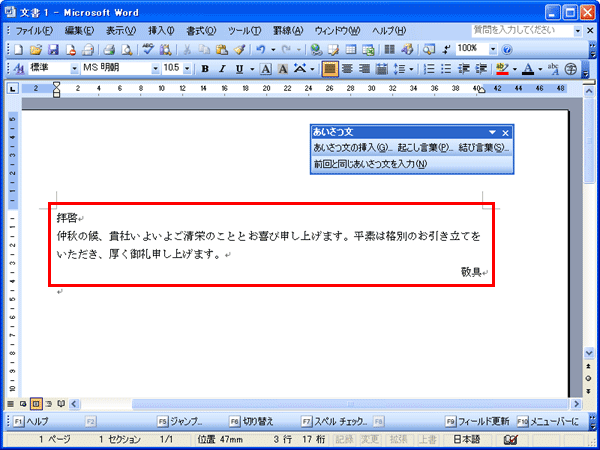Open help search box dropdown arrow
Screen dimensions: 600x450
tap(578, 31)
